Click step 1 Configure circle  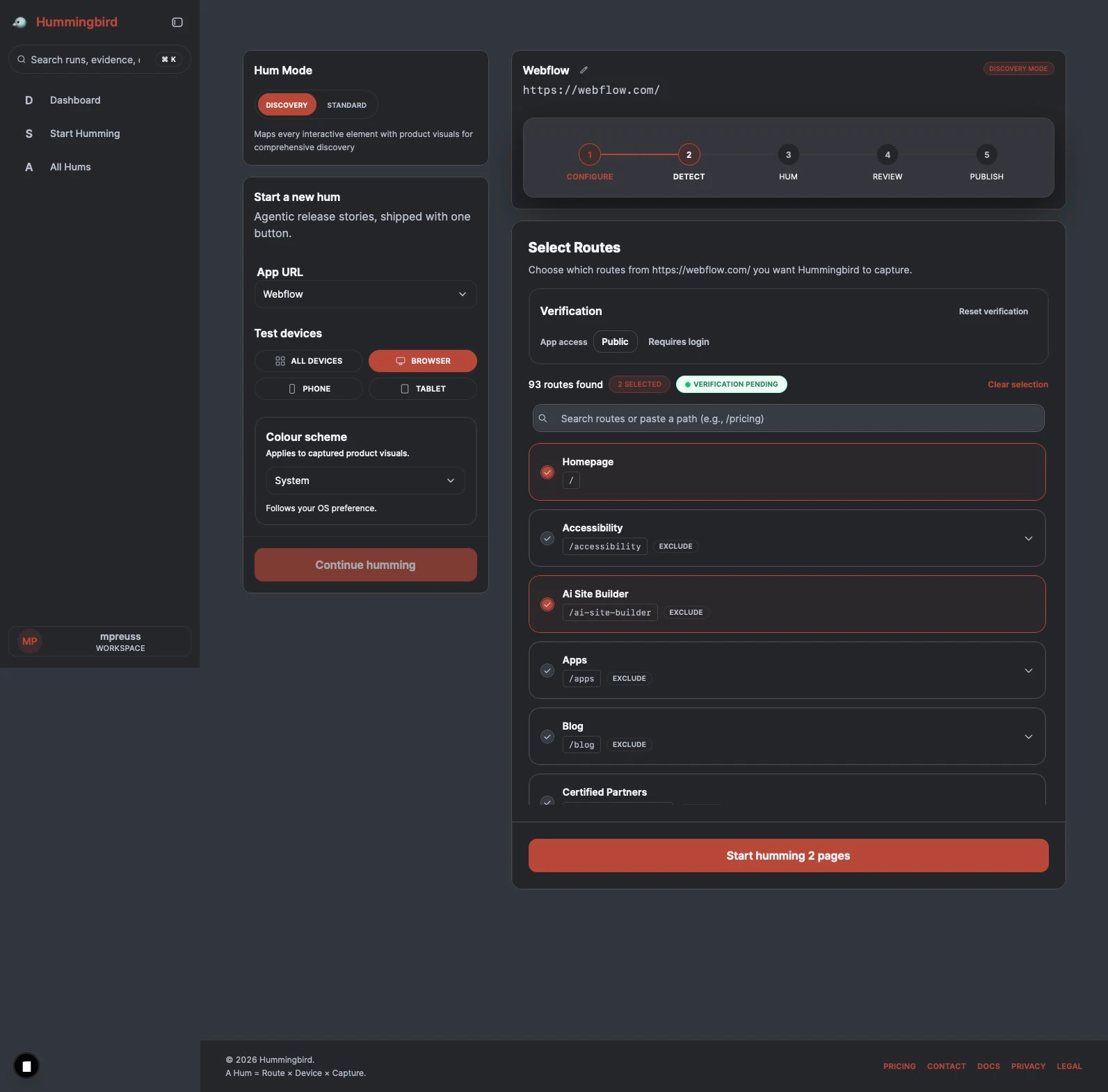click(590, 154)
